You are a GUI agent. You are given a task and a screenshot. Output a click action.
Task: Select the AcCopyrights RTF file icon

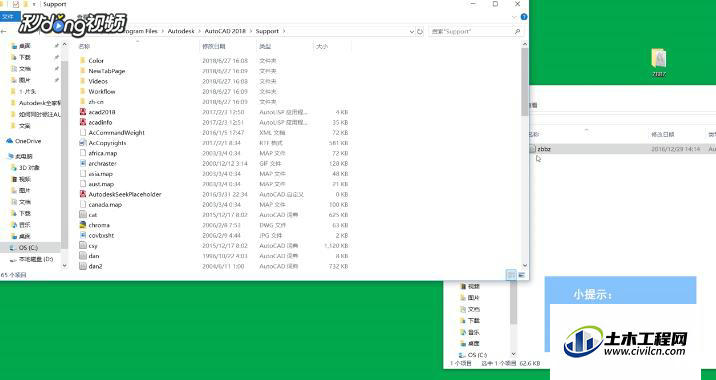[83, 142]
